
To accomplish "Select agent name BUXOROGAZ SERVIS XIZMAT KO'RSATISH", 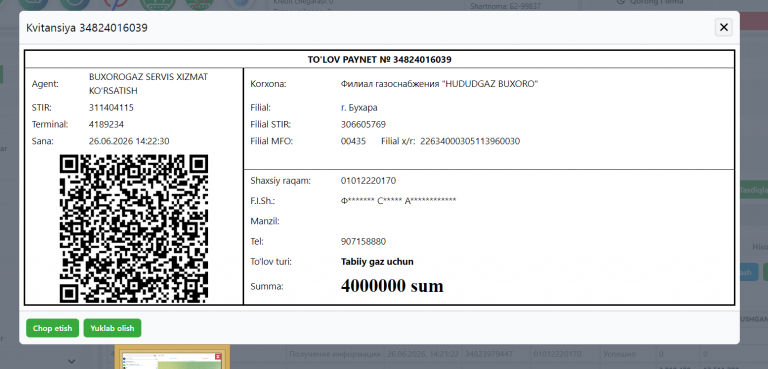I will [148, 84].
